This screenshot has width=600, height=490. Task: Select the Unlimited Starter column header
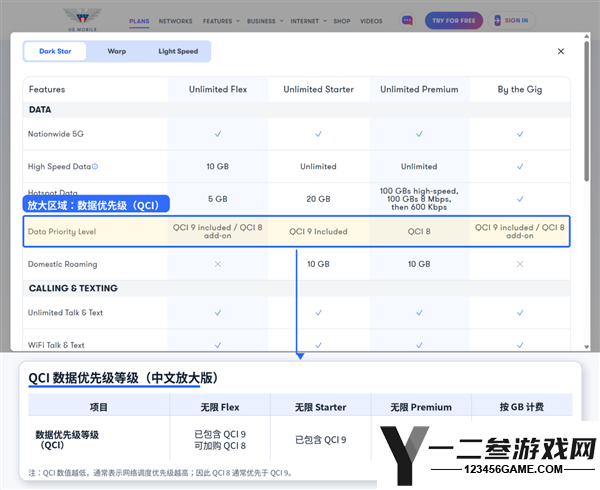coord(318,90)
